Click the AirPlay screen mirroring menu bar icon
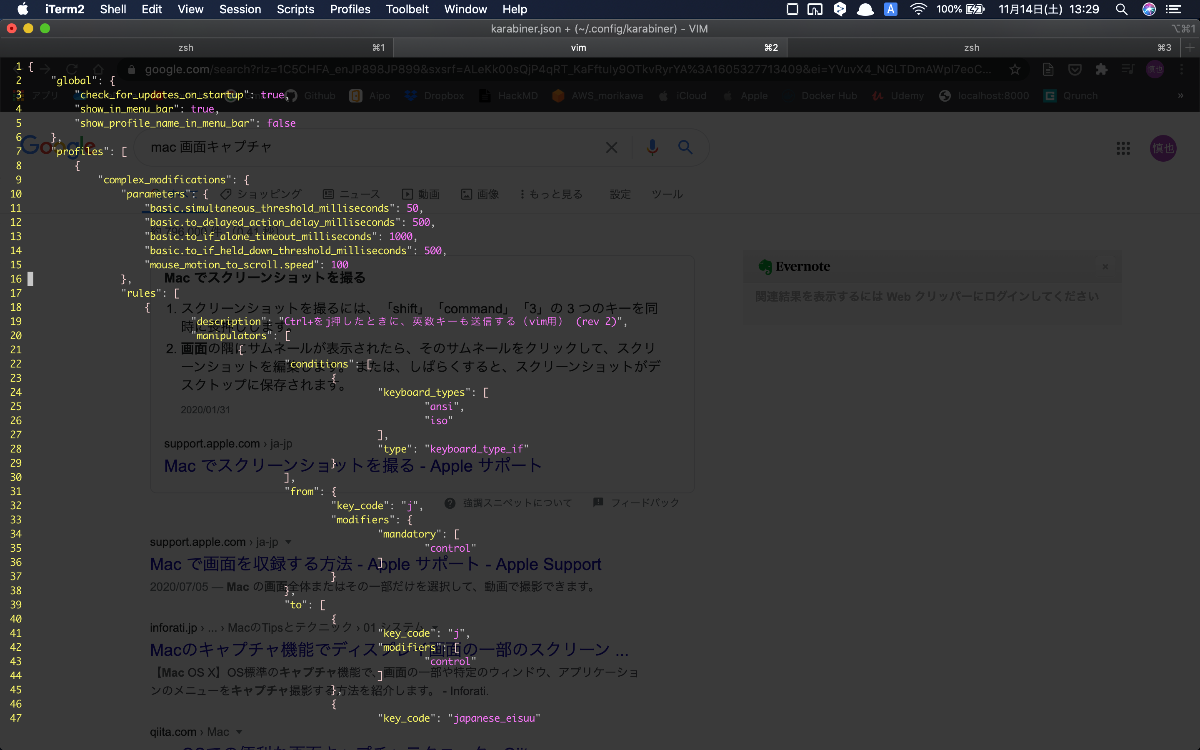This screenshot has height=750, width=1200. pos(815,9)
